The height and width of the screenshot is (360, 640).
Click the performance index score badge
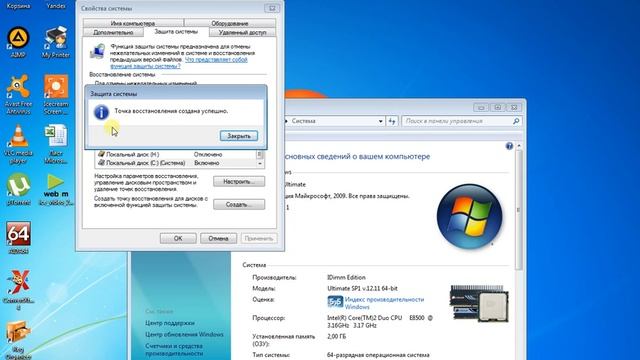(x=335, y=302)
